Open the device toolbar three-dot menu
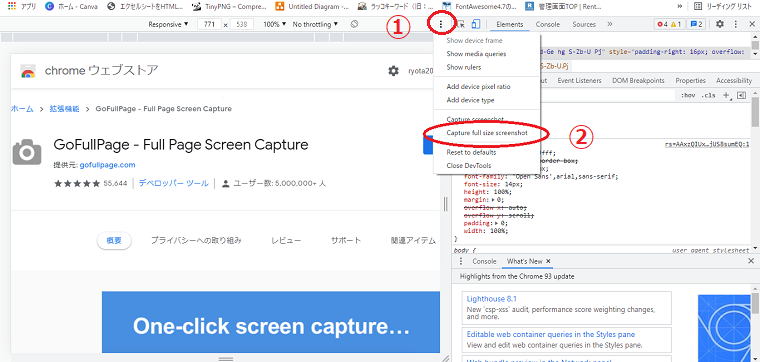Screen dimensions: 760x362 tap(441, 24)
